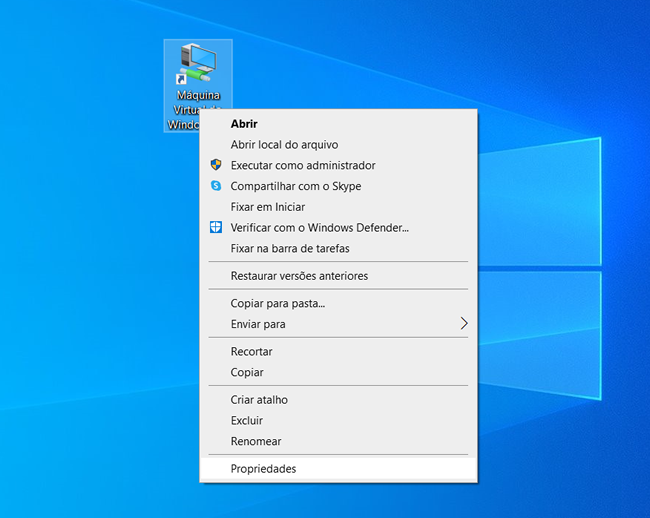Image resolution: width=650 pixels, height=518 pixels.
Task: Choose Excluir to delete the shortcut
Action: tap(247, 421)
